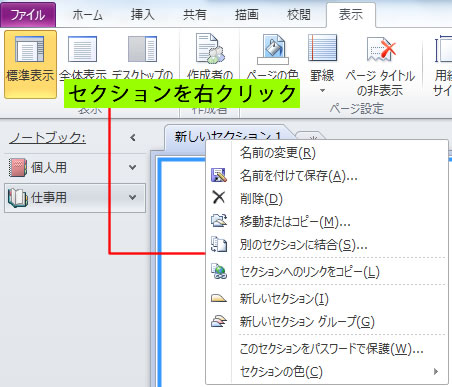
Task: Expand the 仕事用 notebook chevron
Action: coord(133,197)
